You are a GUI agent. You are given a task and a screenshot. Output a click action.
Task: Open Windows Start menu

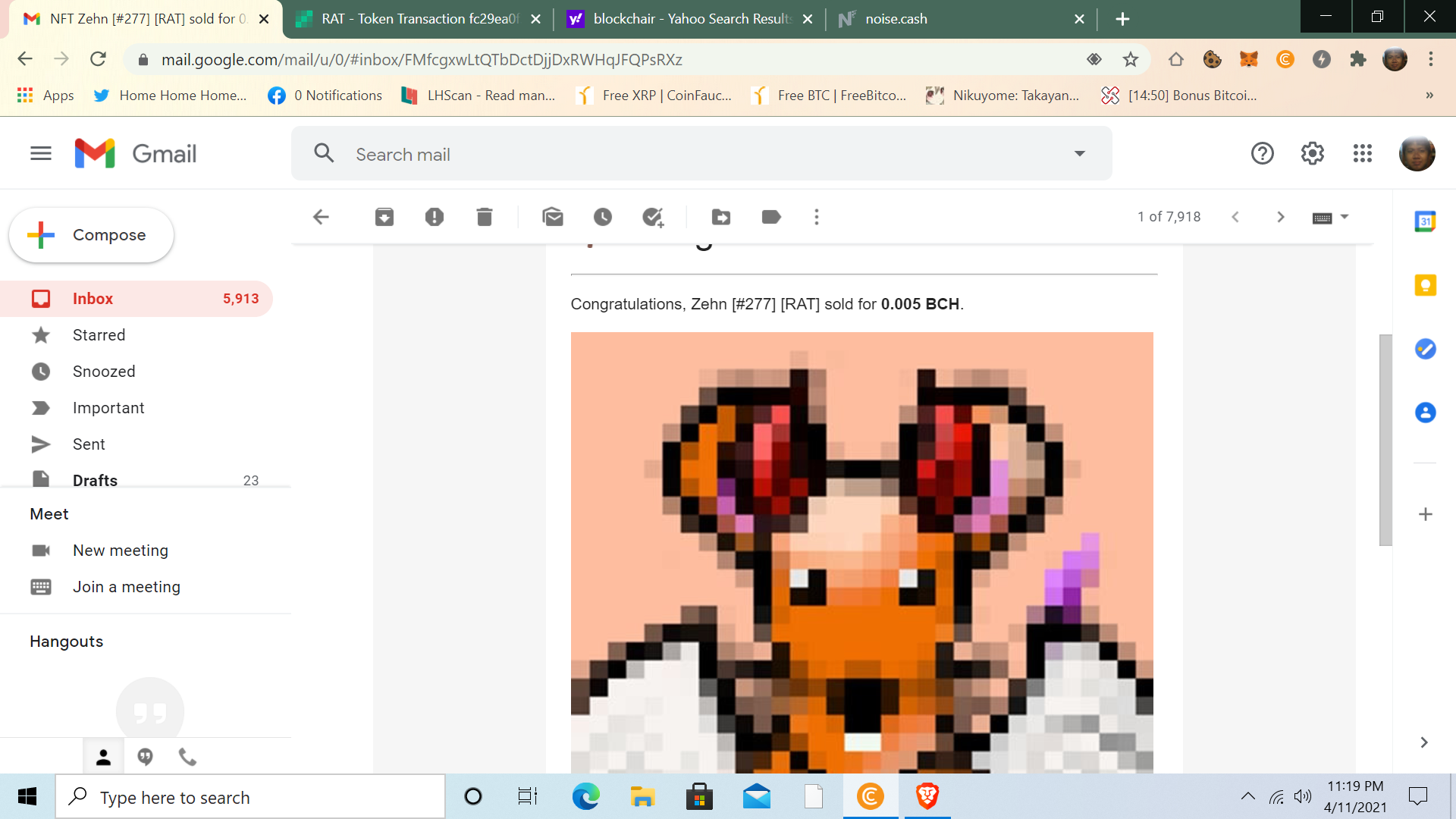(27, 796)
